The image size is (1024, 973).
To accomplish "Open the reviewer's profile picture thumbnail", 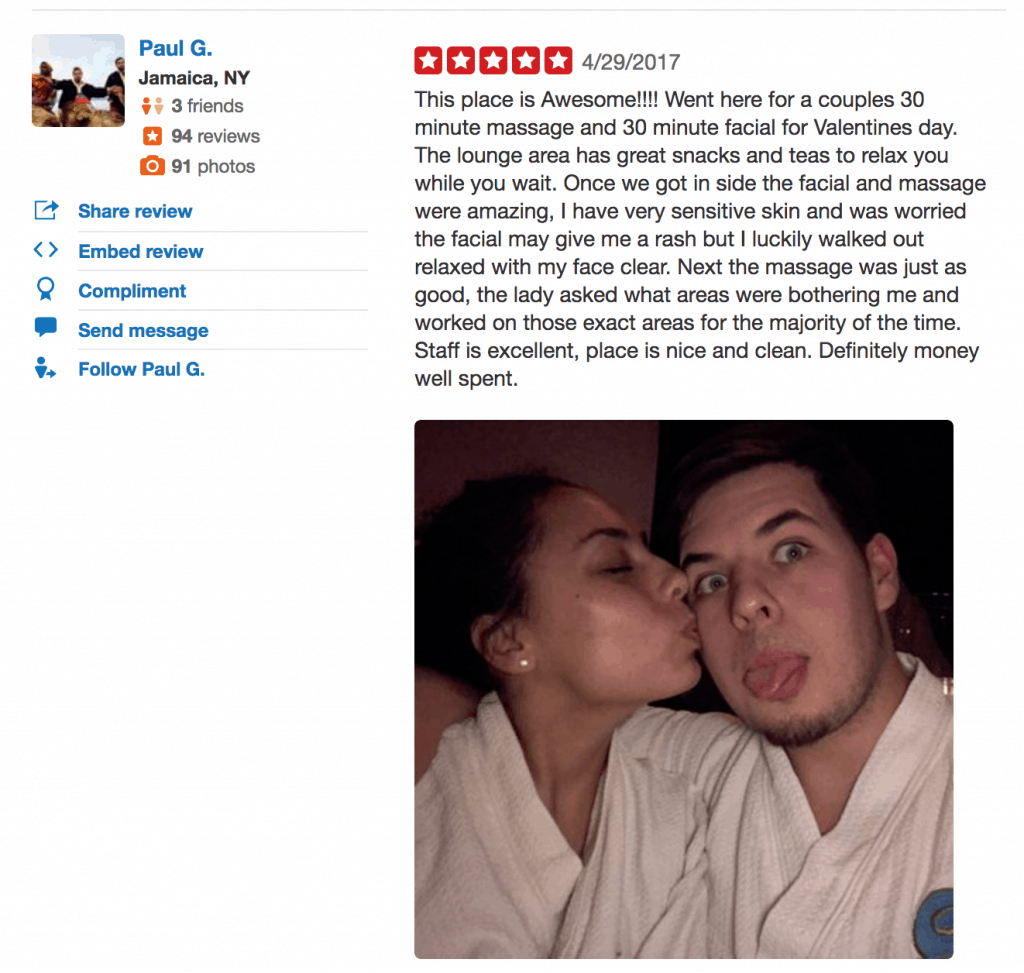I will (x=78, y=80).
